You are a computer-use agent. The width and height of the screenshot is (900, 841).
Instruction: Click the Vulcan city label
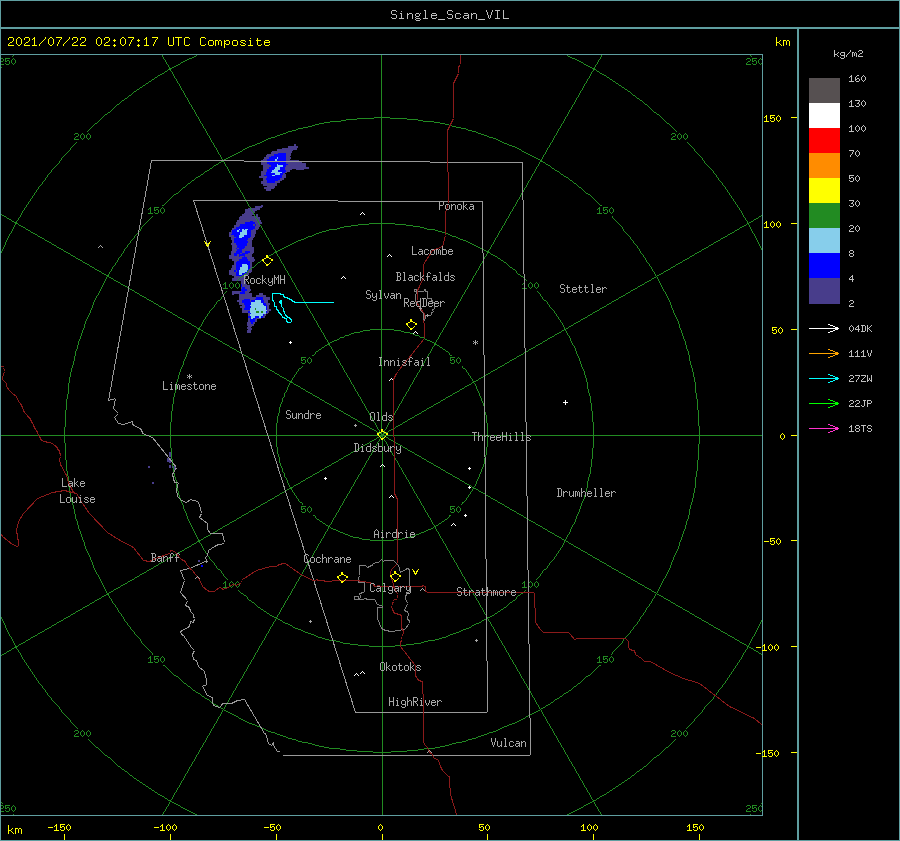click(x=508, y=743)
